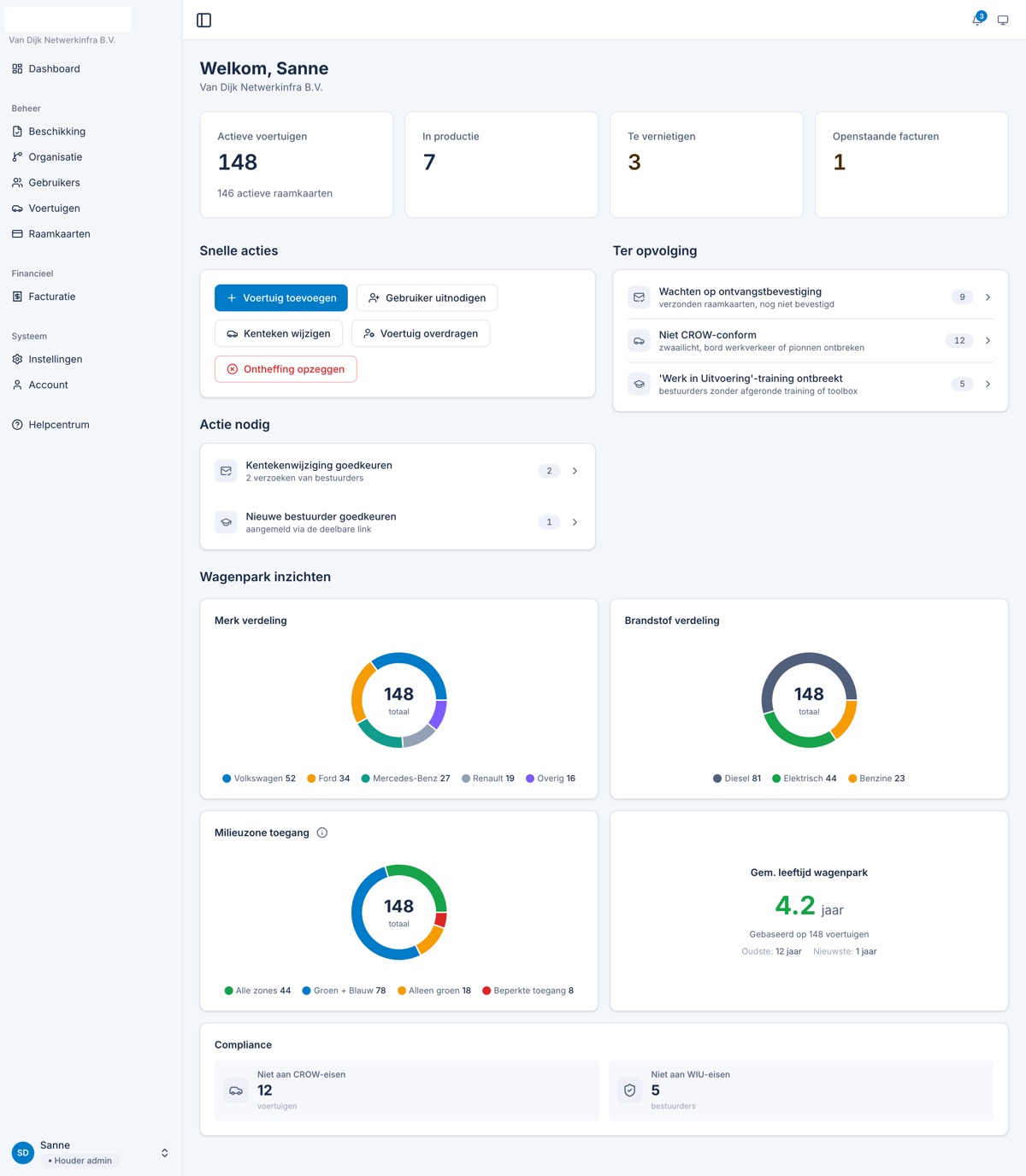
Task: Click the Alle zones 44 legend swatch
Action: coord(228,991)
